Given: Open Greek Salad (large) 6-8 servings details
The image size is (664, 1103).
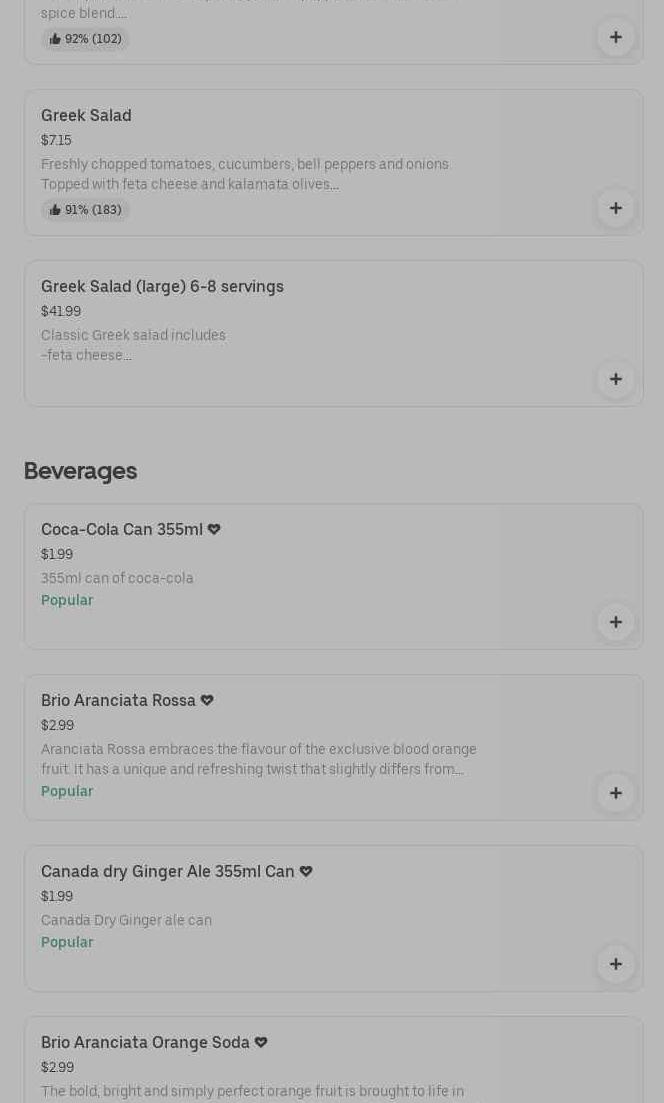Looking at the screenshot, I should click(x=162, y=286).
